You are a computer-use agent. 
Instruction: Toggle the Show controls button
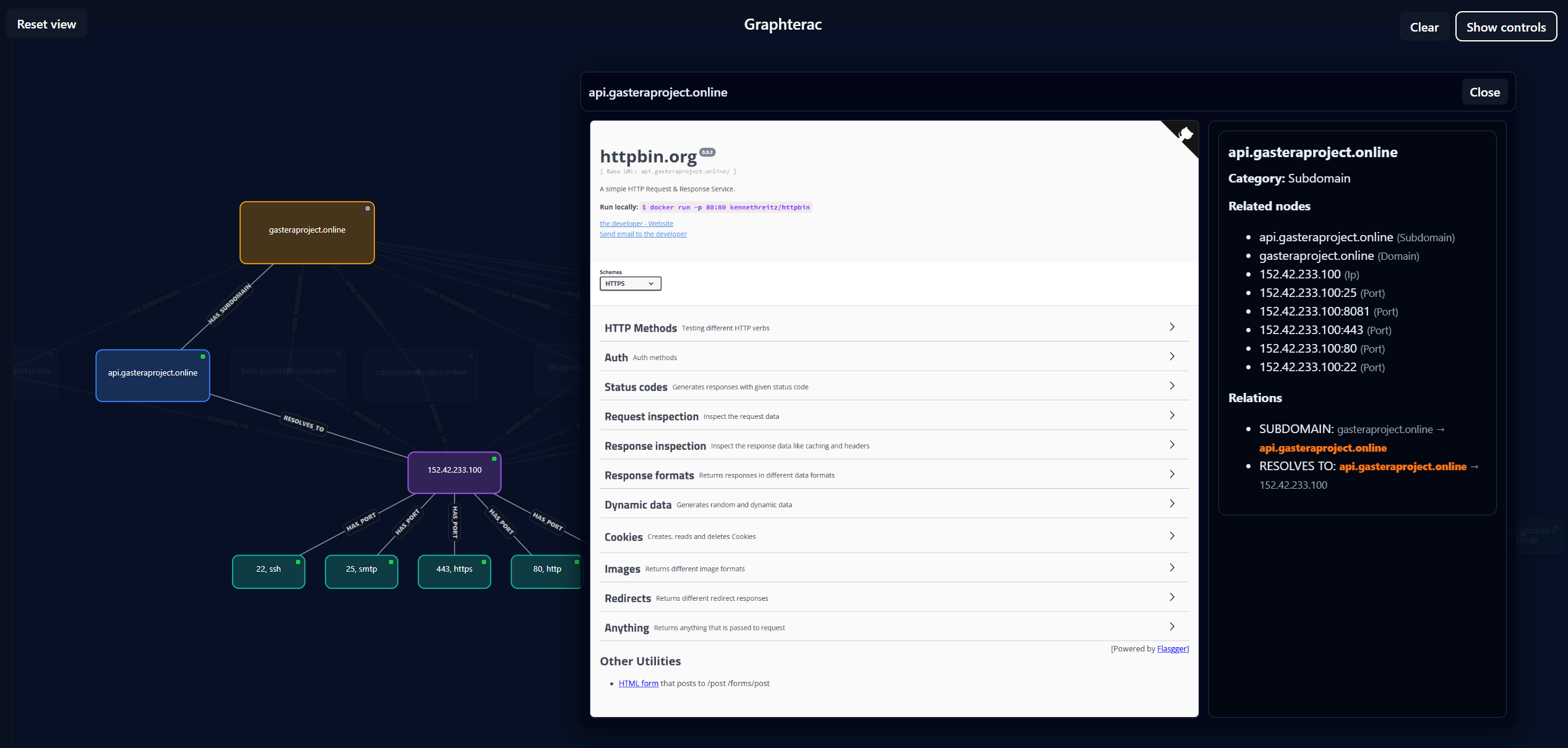(x=1506, y=27)
